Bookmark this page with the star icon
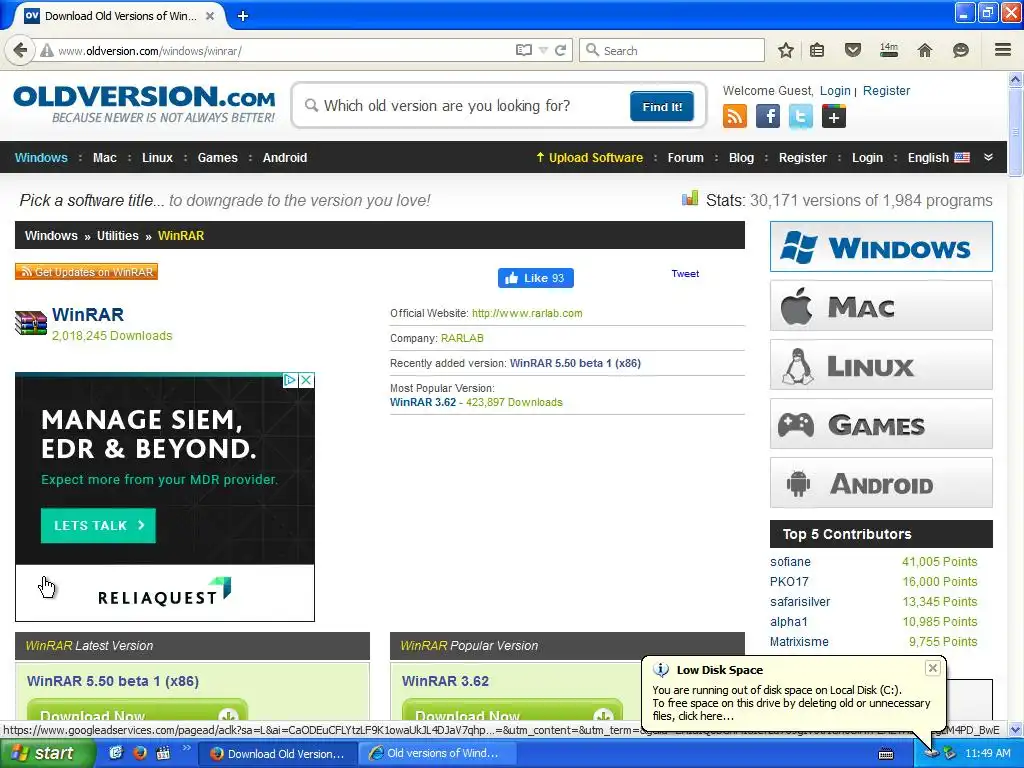This screenshot has width=1024, height=768. point(786,50)
